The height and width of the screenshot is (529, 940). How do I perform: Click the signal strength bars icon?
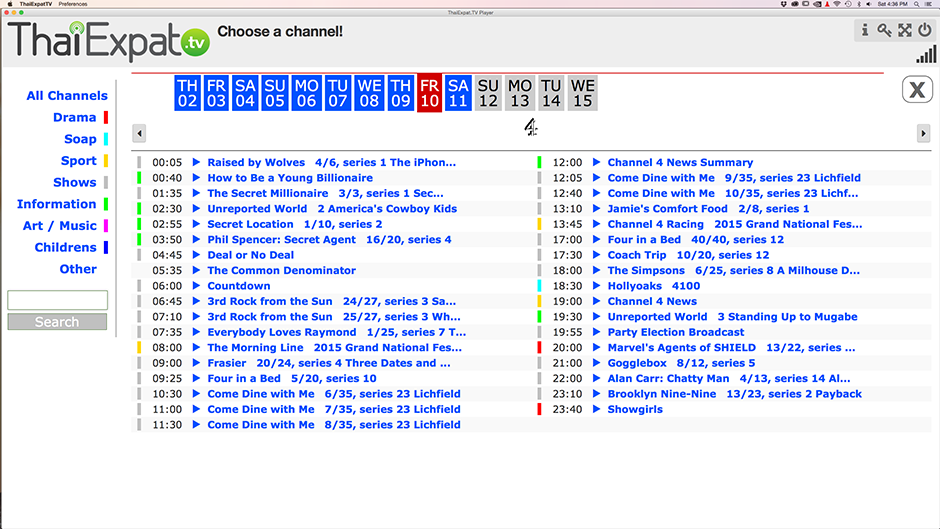tap(926, 54)
